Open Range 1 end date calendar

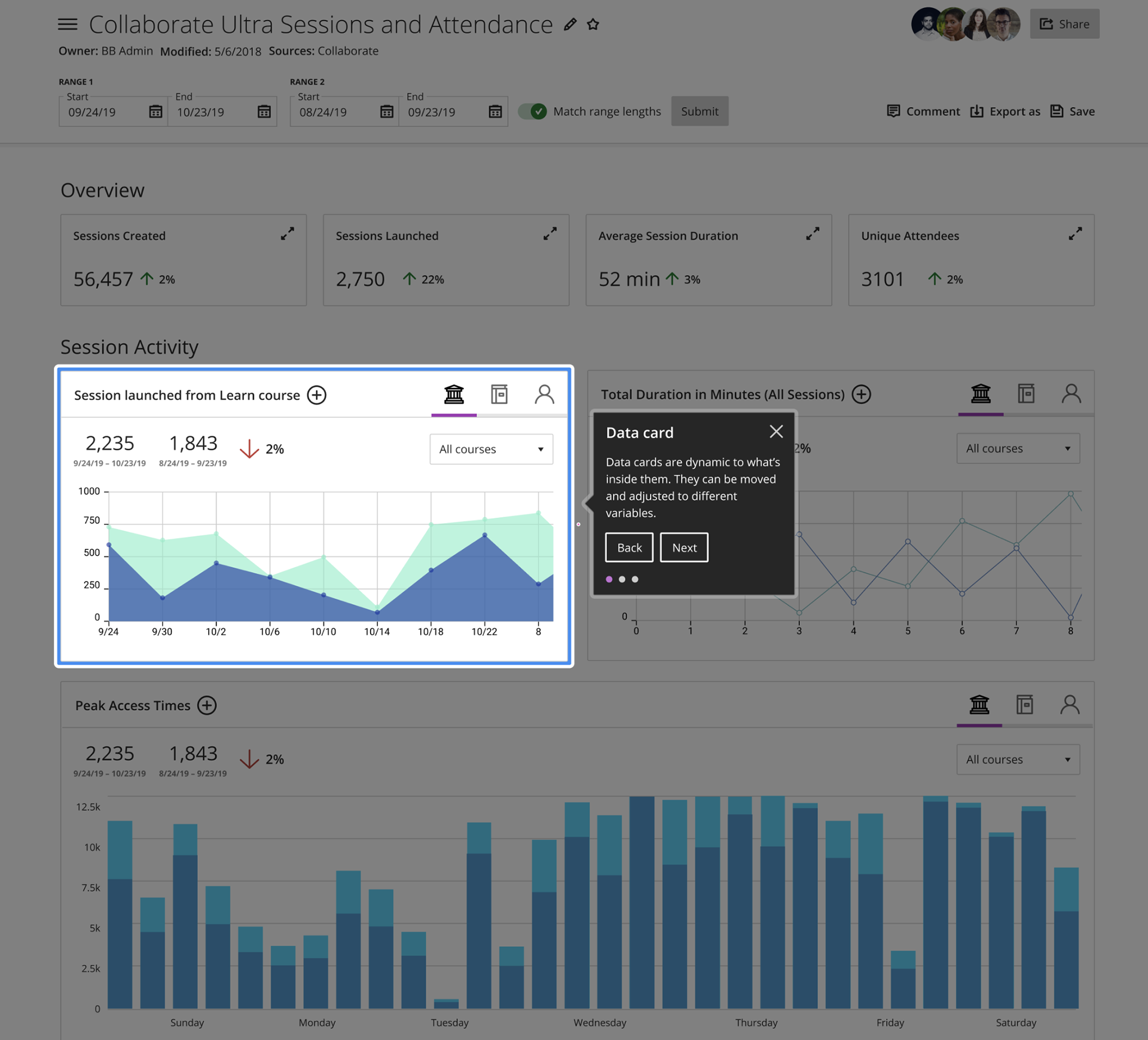pyautogui.click(x=264, y=112)
